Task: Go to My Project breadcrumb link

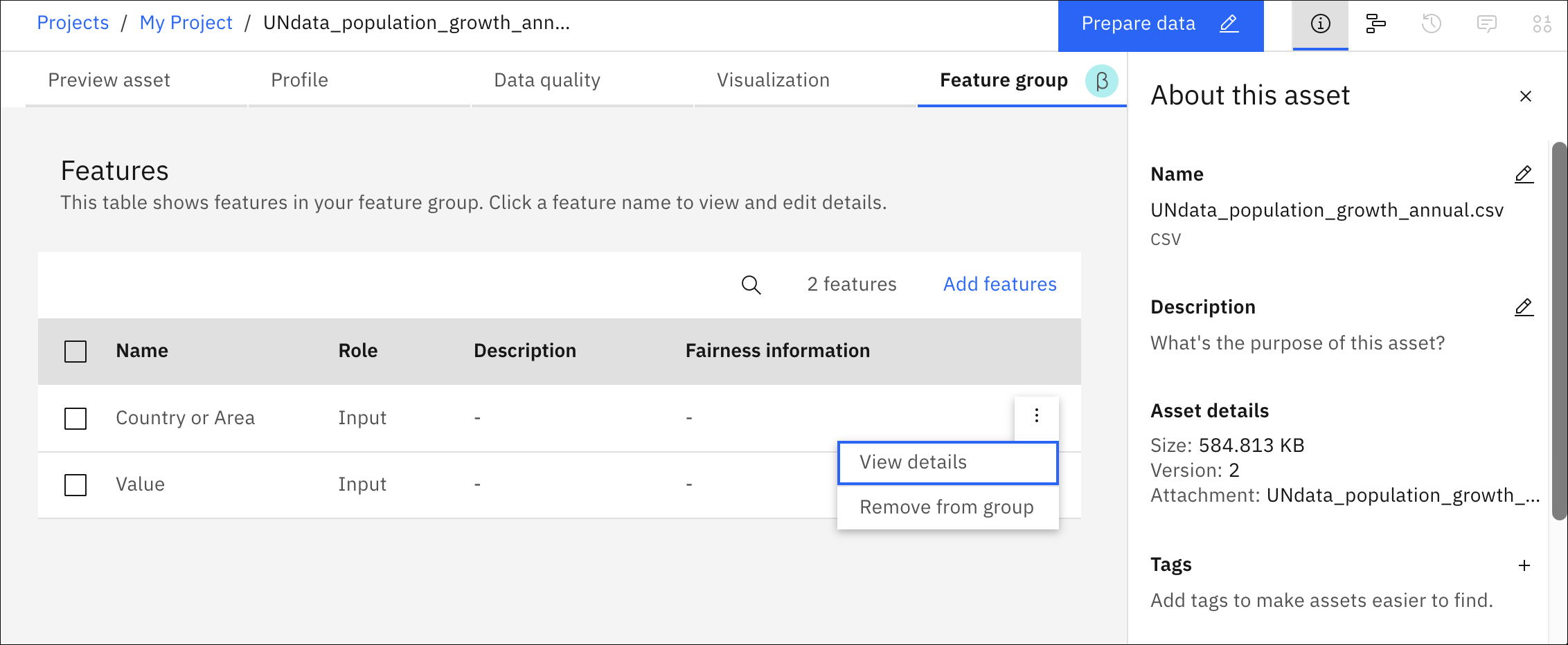Action: (186, 23)
